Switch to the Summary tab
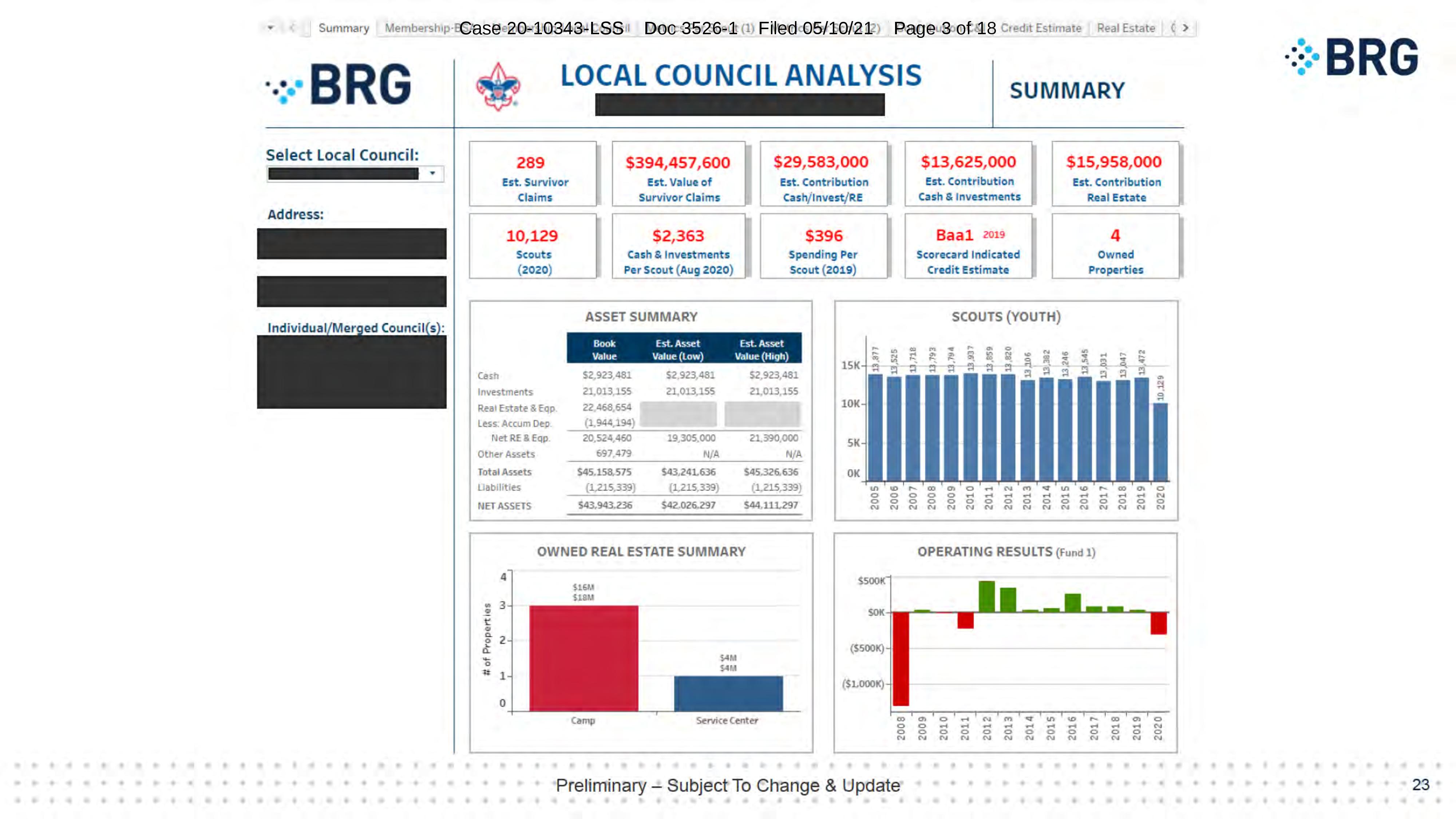 pos(343,28)
